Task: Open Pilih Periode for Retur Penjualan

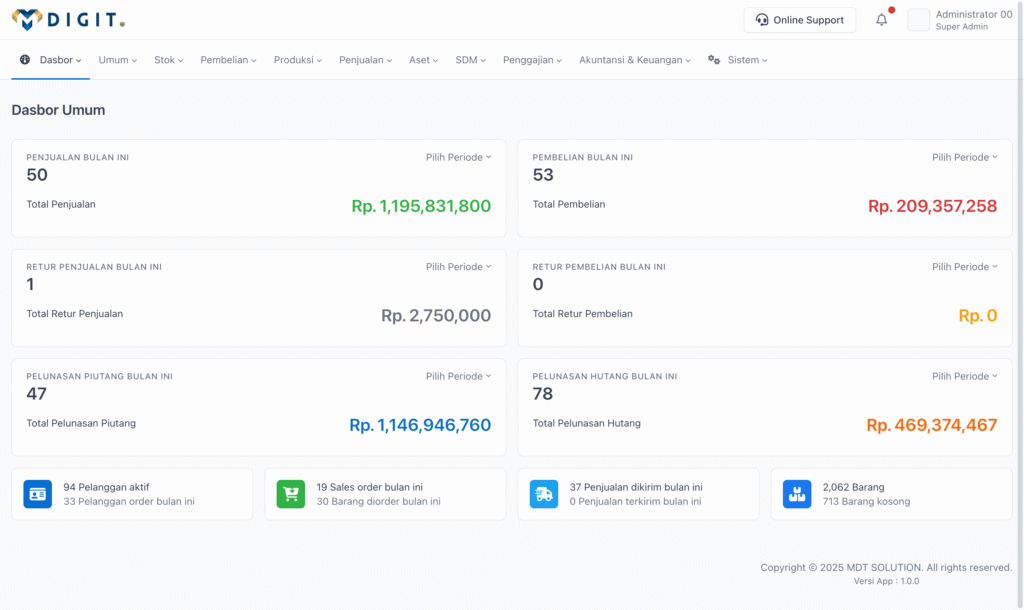Action: click(459, 267)
